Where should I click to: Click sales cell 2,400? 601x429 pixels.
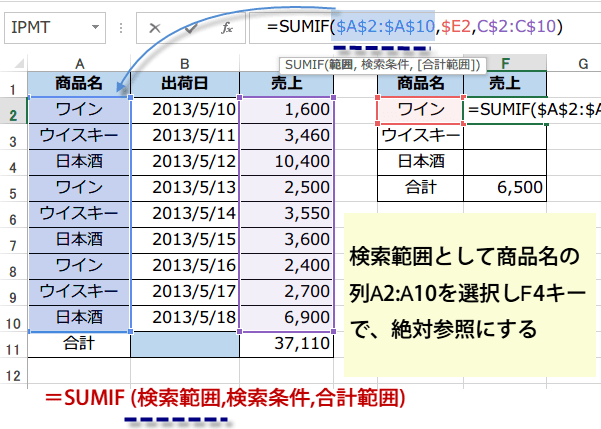pyautogui.click(x=286, y=266)
